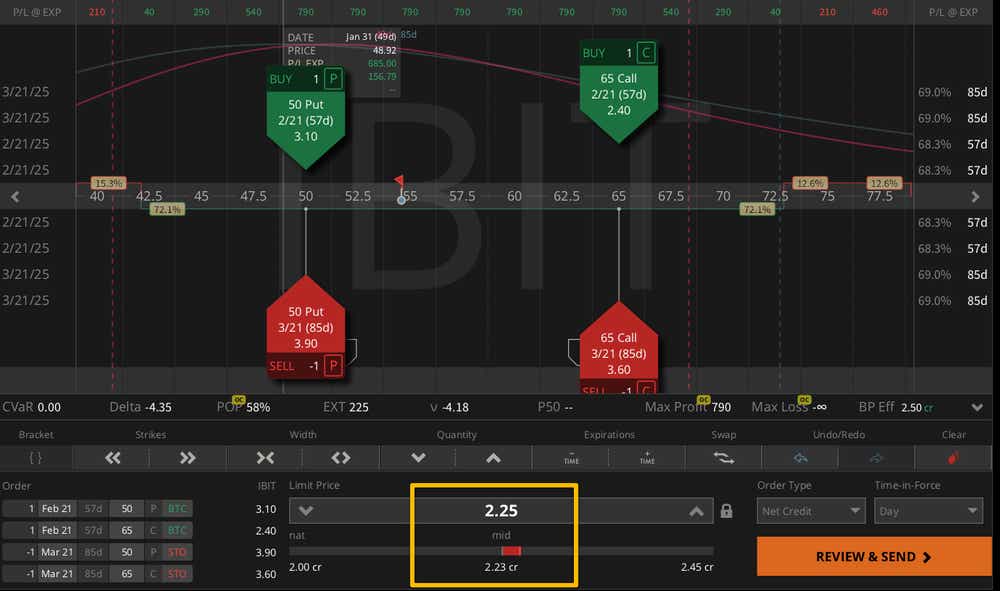This screenshot has height=591, width=1000.
Task: Click the REVIEW & SEND button
Action: tap(874, 557)
